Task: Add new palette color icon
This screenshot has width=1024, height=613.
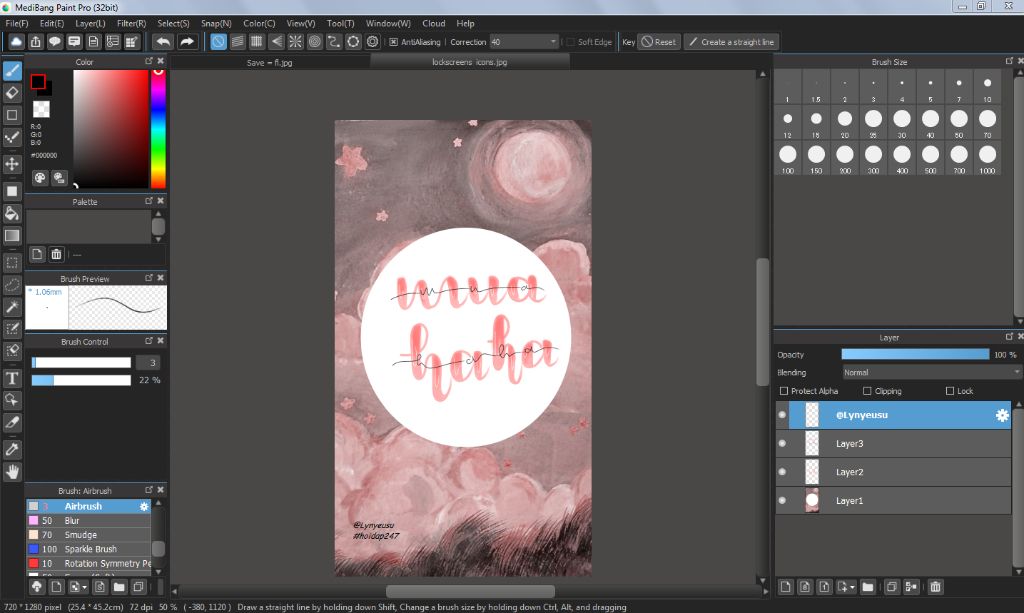Action: tap(37, 254)
